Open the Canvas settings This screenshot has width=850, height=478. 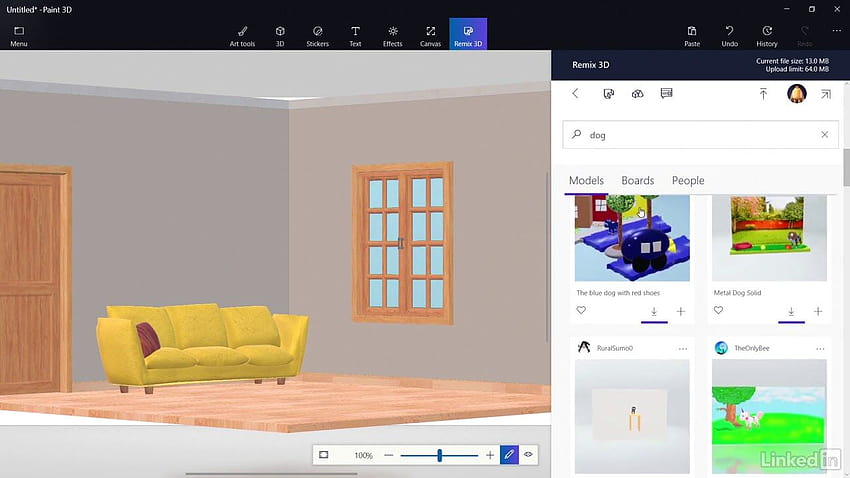pos(430,36)
